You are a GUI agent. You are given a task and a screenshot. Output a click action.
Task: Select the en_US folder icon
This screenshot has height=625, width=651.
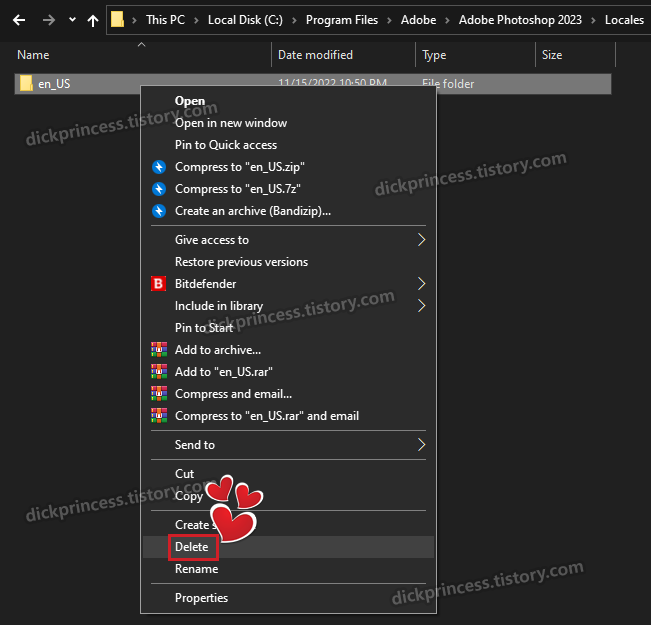pos(26,83)
